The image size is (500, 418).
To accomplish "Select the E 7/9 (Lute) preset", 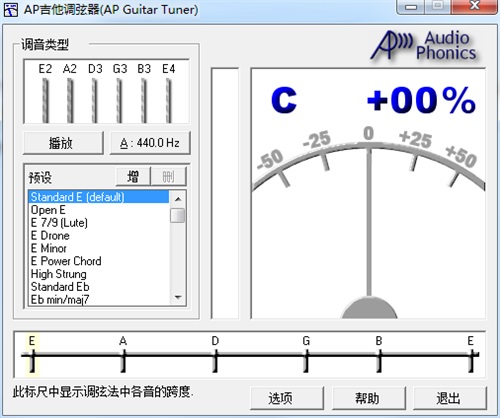I will coord(99,223).
